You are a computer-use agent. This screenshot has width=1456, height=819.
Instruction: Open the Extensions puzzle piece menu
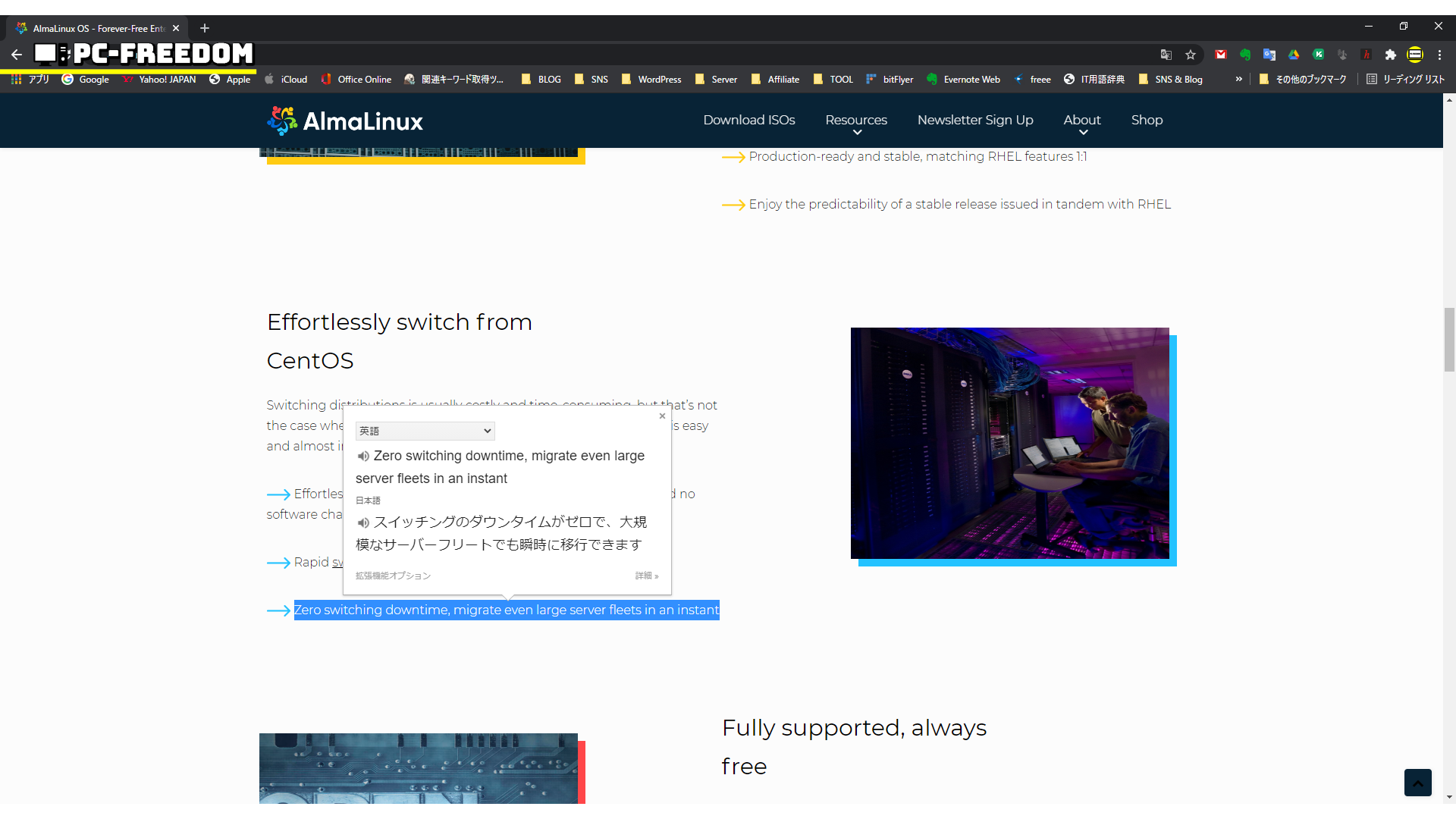click(x=1390, y=55)
